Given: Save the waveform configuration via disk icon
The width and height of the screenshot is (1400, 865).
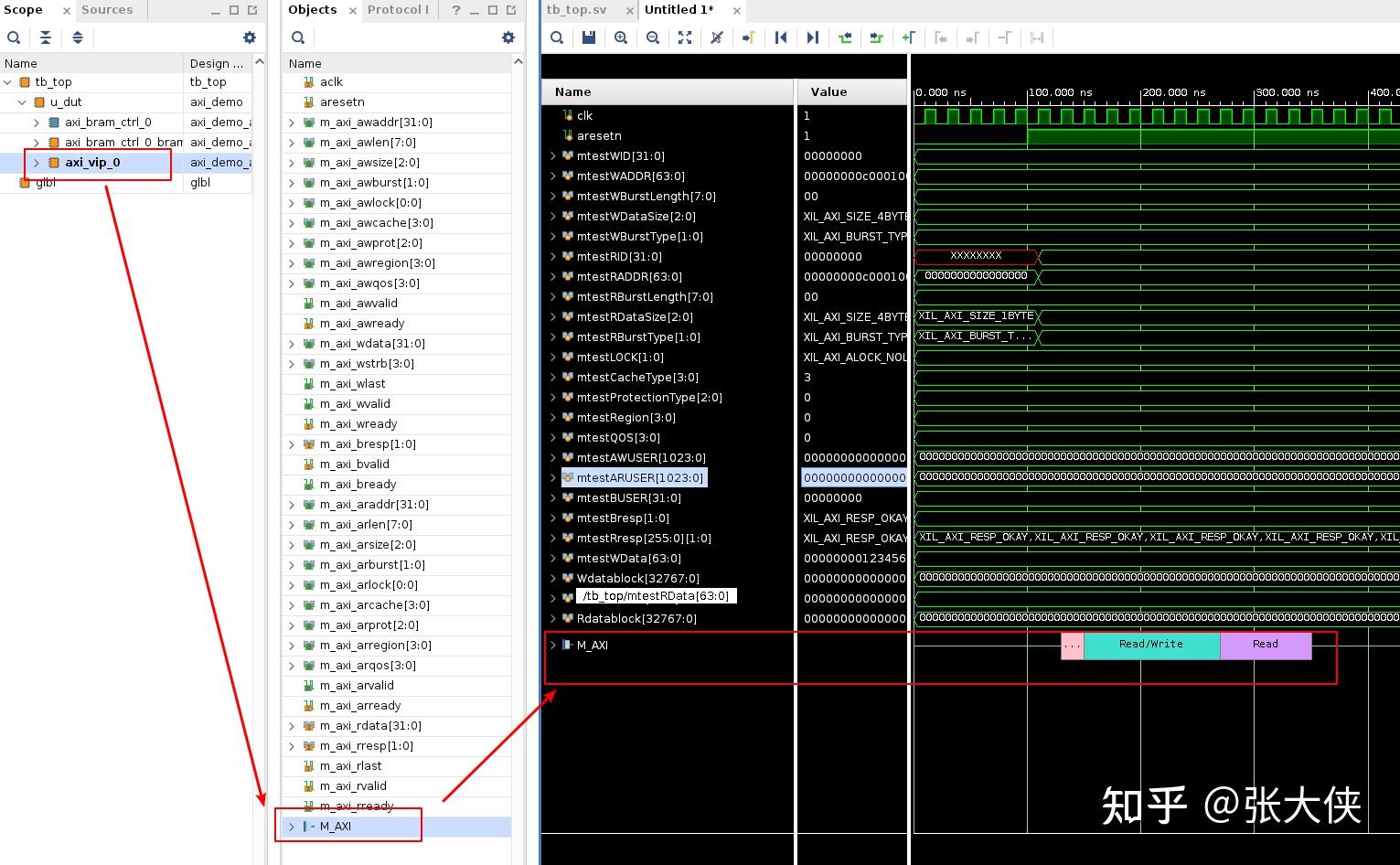Looking at the screenshot, I should [x=588, y=37].
